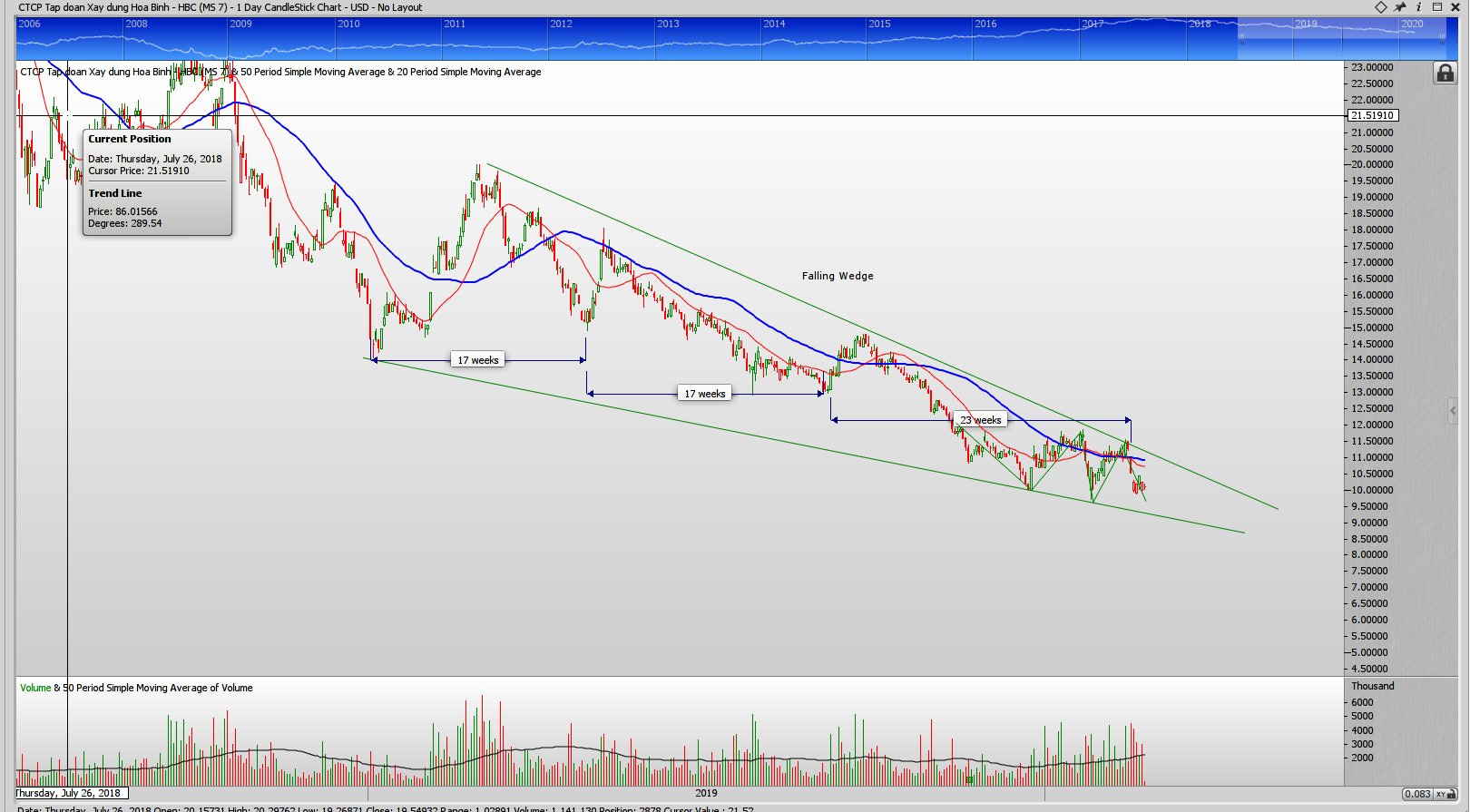1470x812 pixels.
Task: Click the Falling Wedge text annotation
Action: click(x=838, y=276)
